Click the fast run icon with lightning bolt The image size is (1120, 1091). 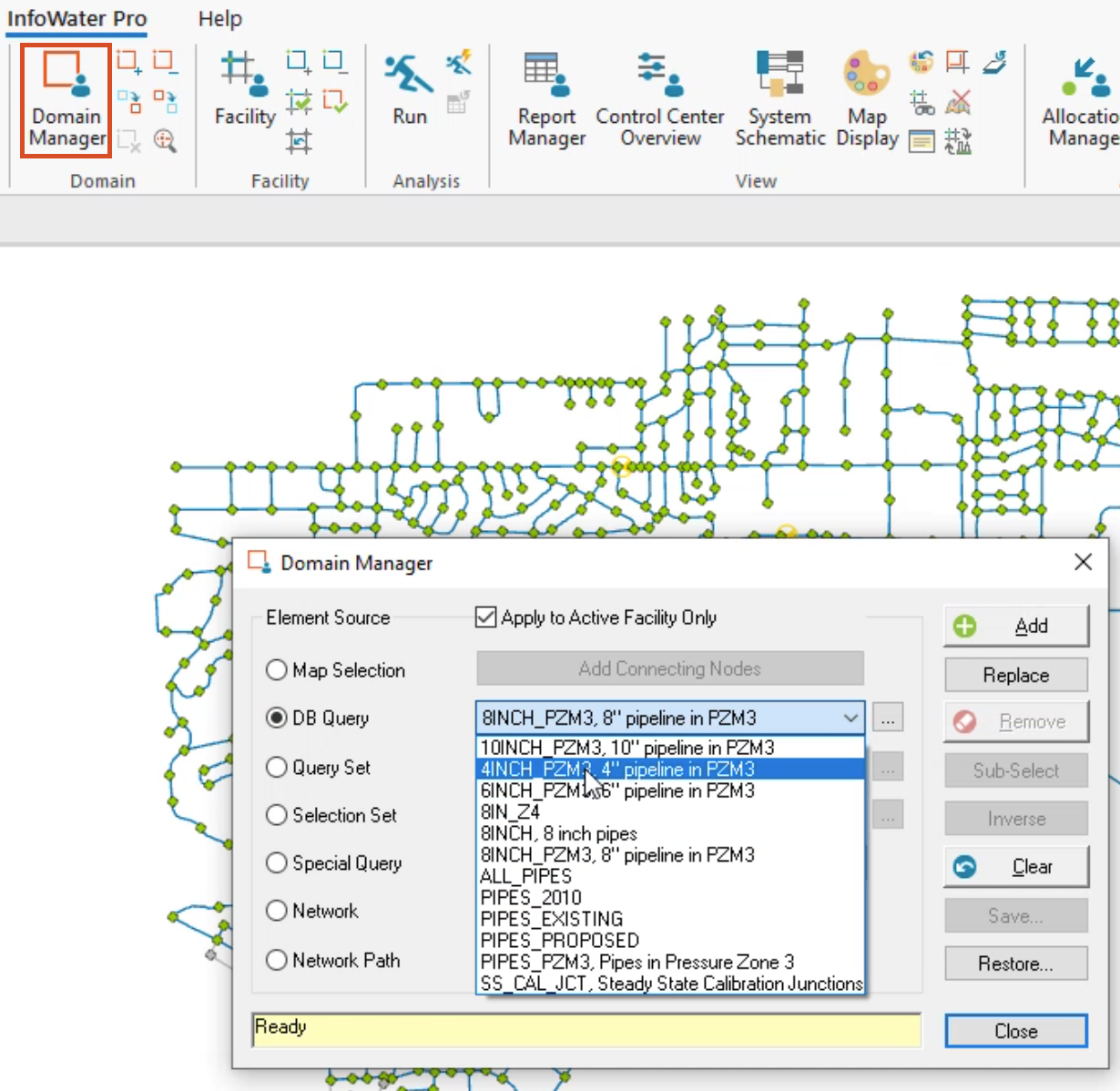459,62
